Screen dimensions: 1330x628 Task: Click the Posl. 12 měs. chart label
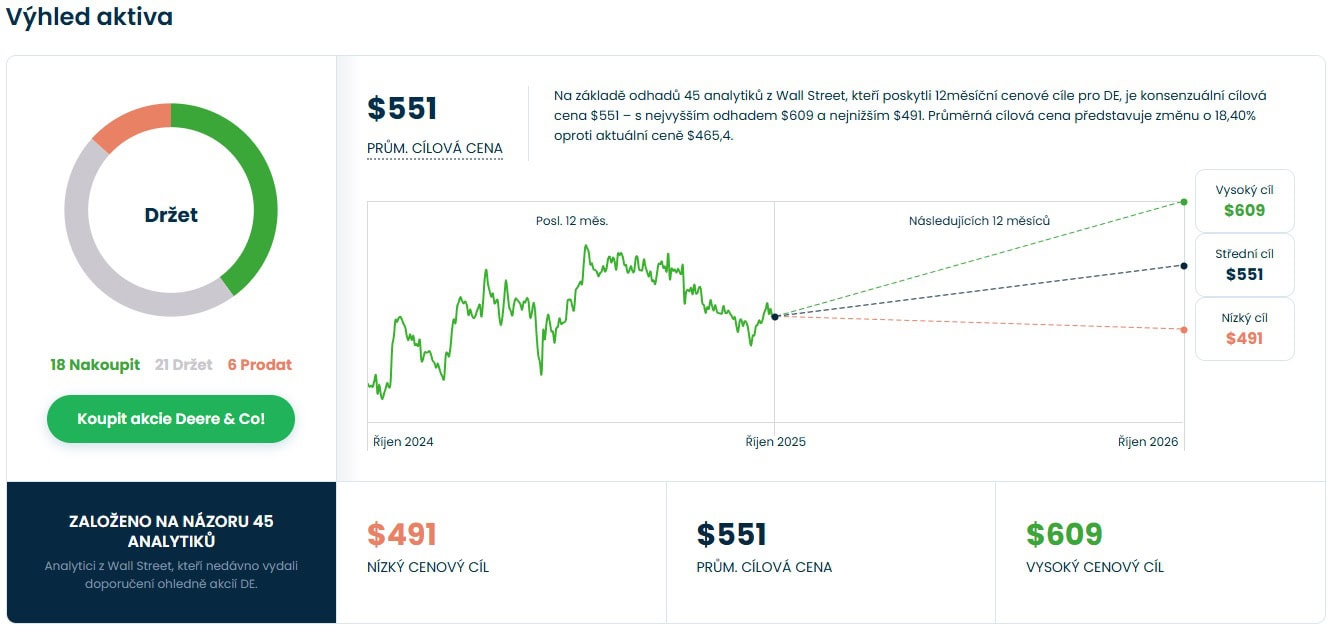point(572,221)
